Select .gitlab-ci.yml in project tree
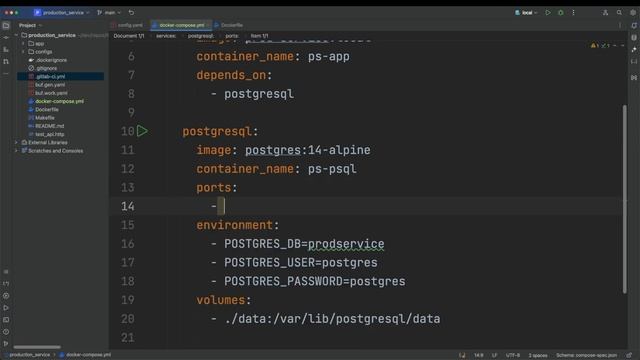This screenshot has width=640, height=360. point(60,76)
